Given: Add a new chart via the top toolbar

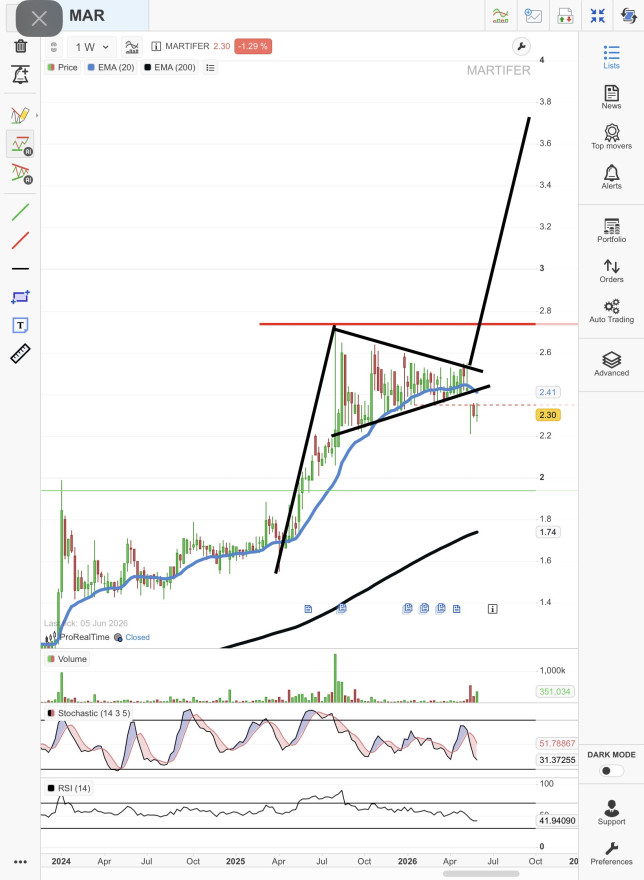Looking at the screenshot, I should (533, 16).
